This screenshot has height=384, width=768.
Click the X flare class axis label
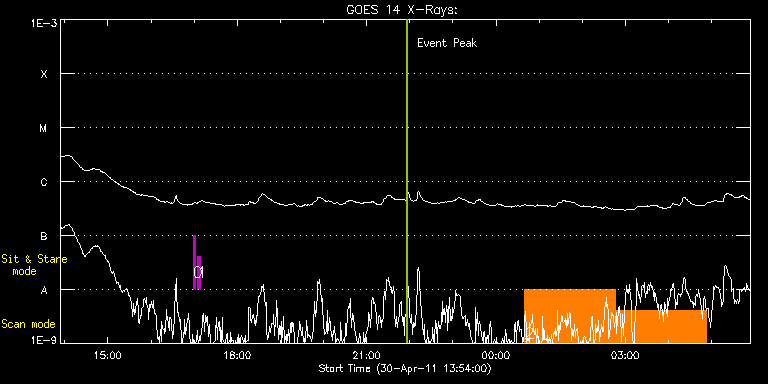44,74
